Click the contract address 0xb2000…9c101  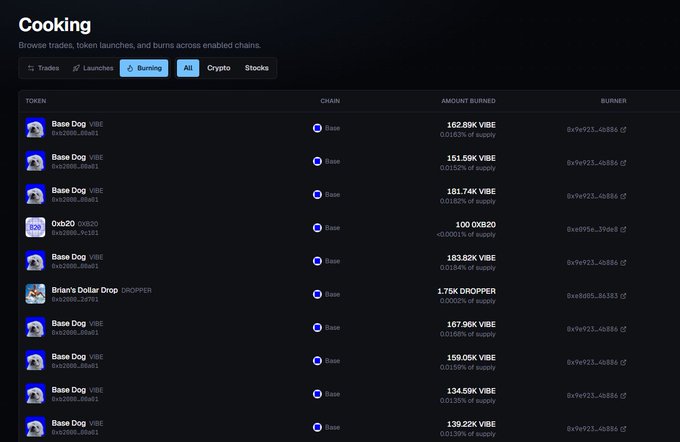pos(75,233)
